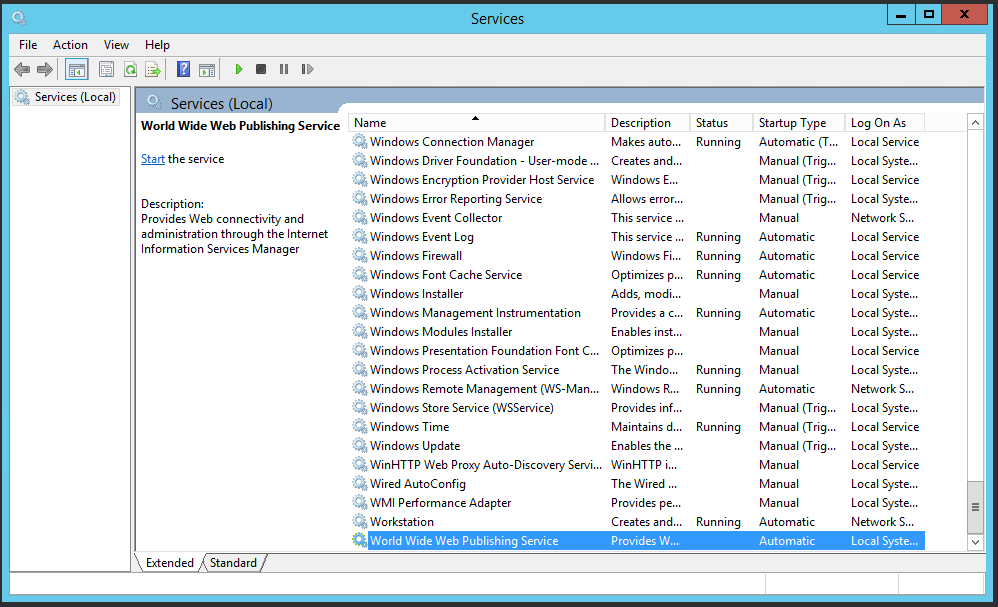Click the gear icon beside WMI Performance Adapter
998x607 pixels.
(x=360, y=502)
